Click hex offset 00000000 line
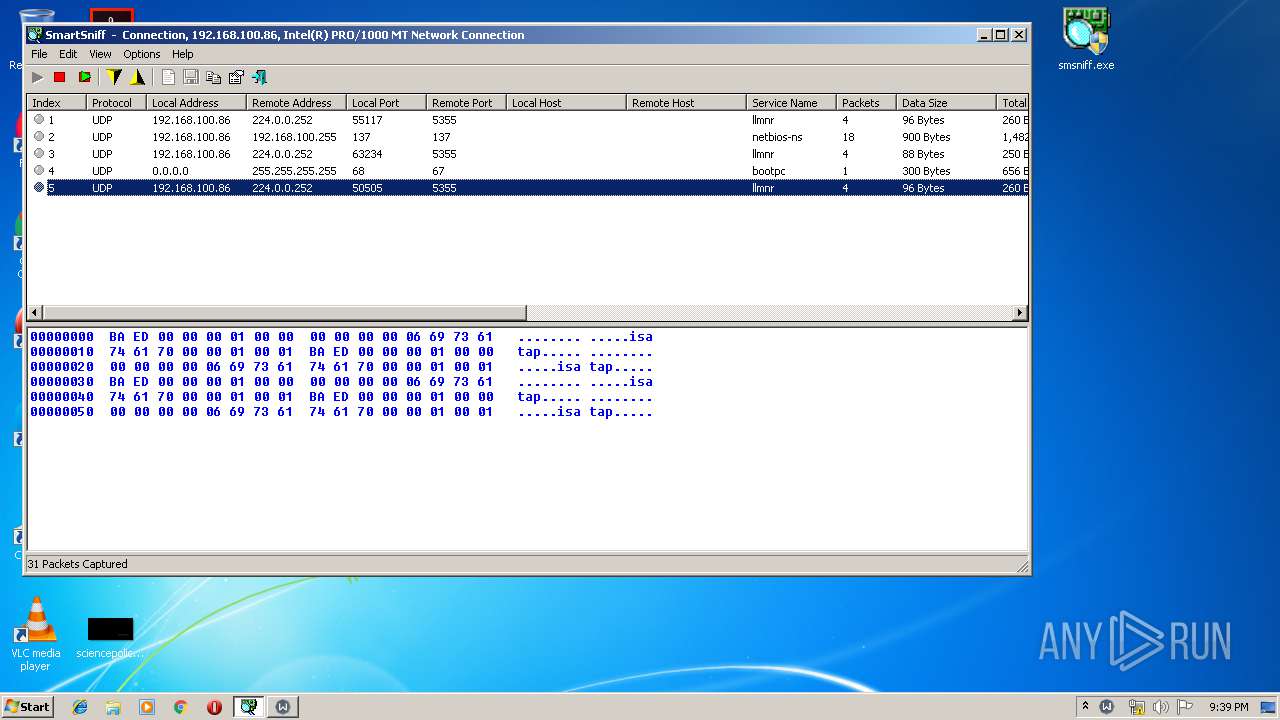 point(341,337)
